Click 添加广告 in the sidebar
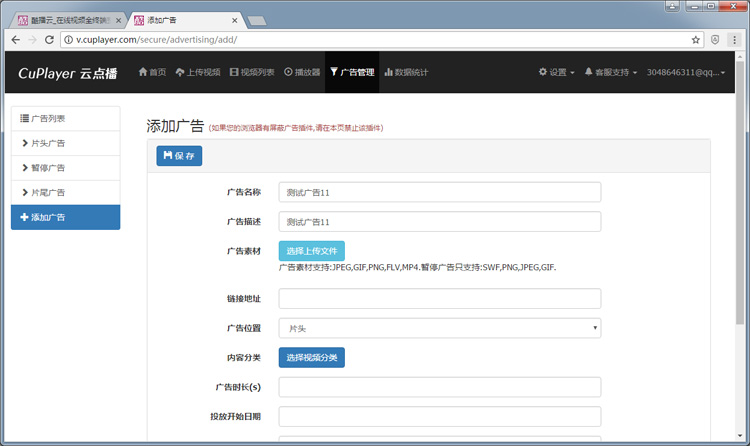The width and height of the screenshot is (750, 446). point(65,217)
